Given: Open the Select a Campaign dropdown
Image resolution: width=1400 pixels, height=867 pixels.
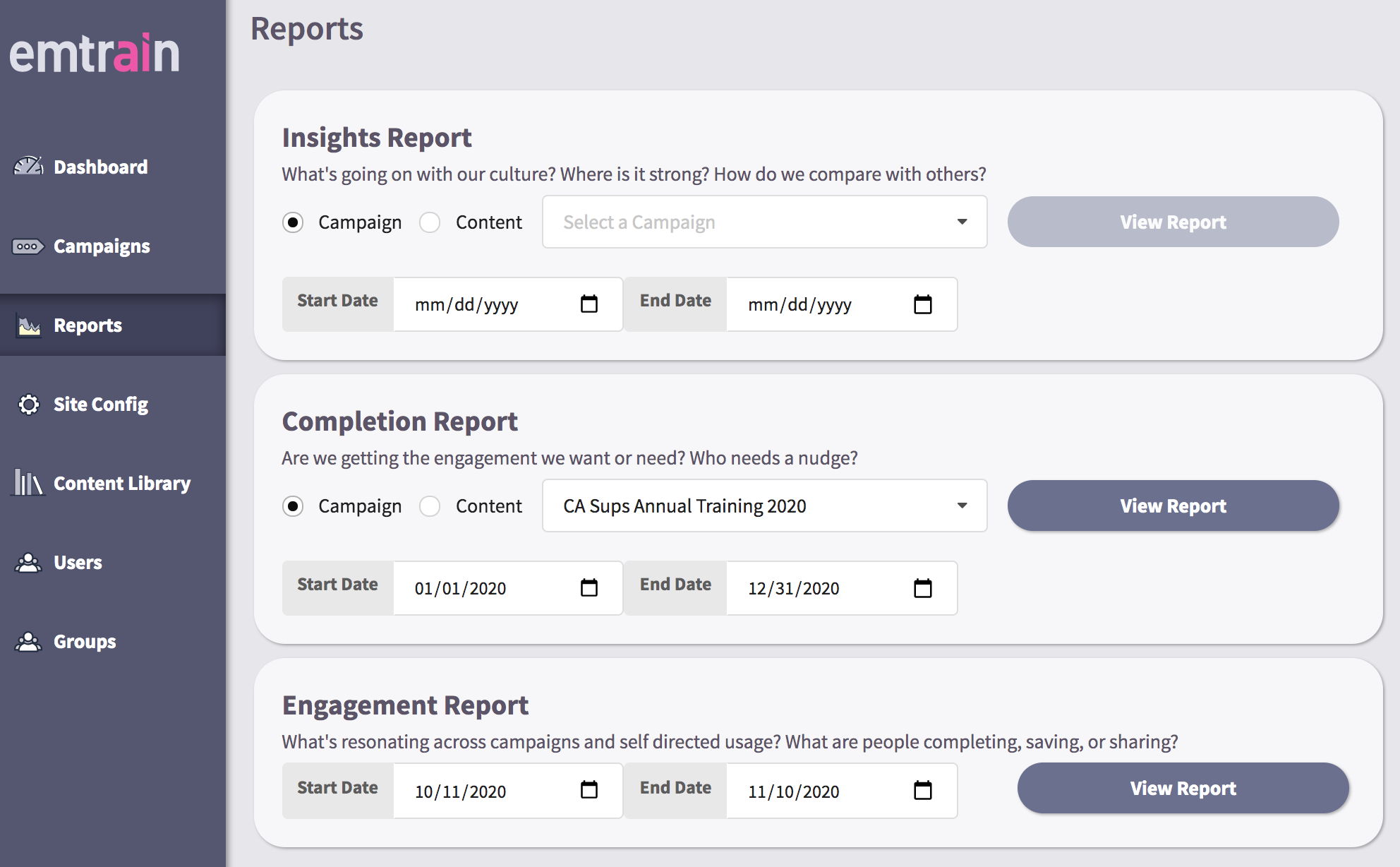Looking at the screenshot, I should click(x=764, y=222).
